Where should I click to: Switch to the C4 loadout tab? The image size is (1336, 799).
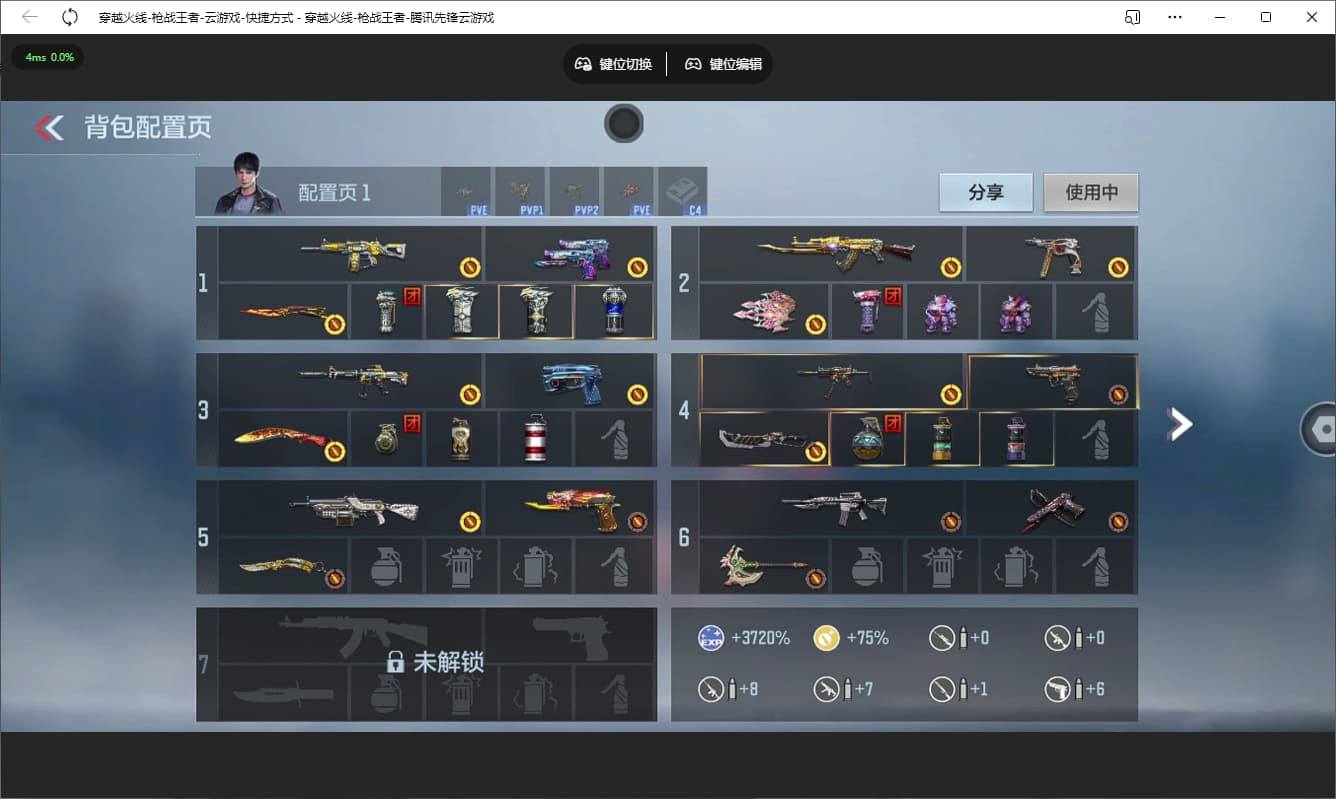click(684, 190)
